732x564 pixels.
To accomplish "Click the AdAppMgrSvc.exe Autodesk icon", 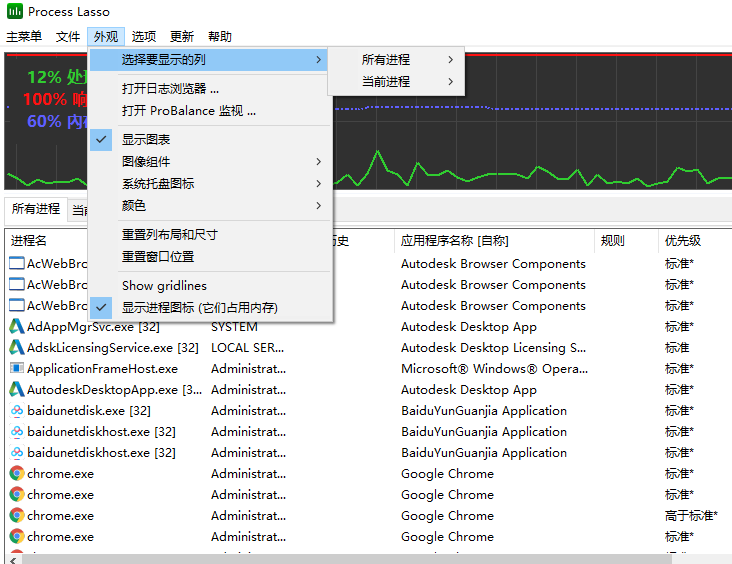I will 17,326.
